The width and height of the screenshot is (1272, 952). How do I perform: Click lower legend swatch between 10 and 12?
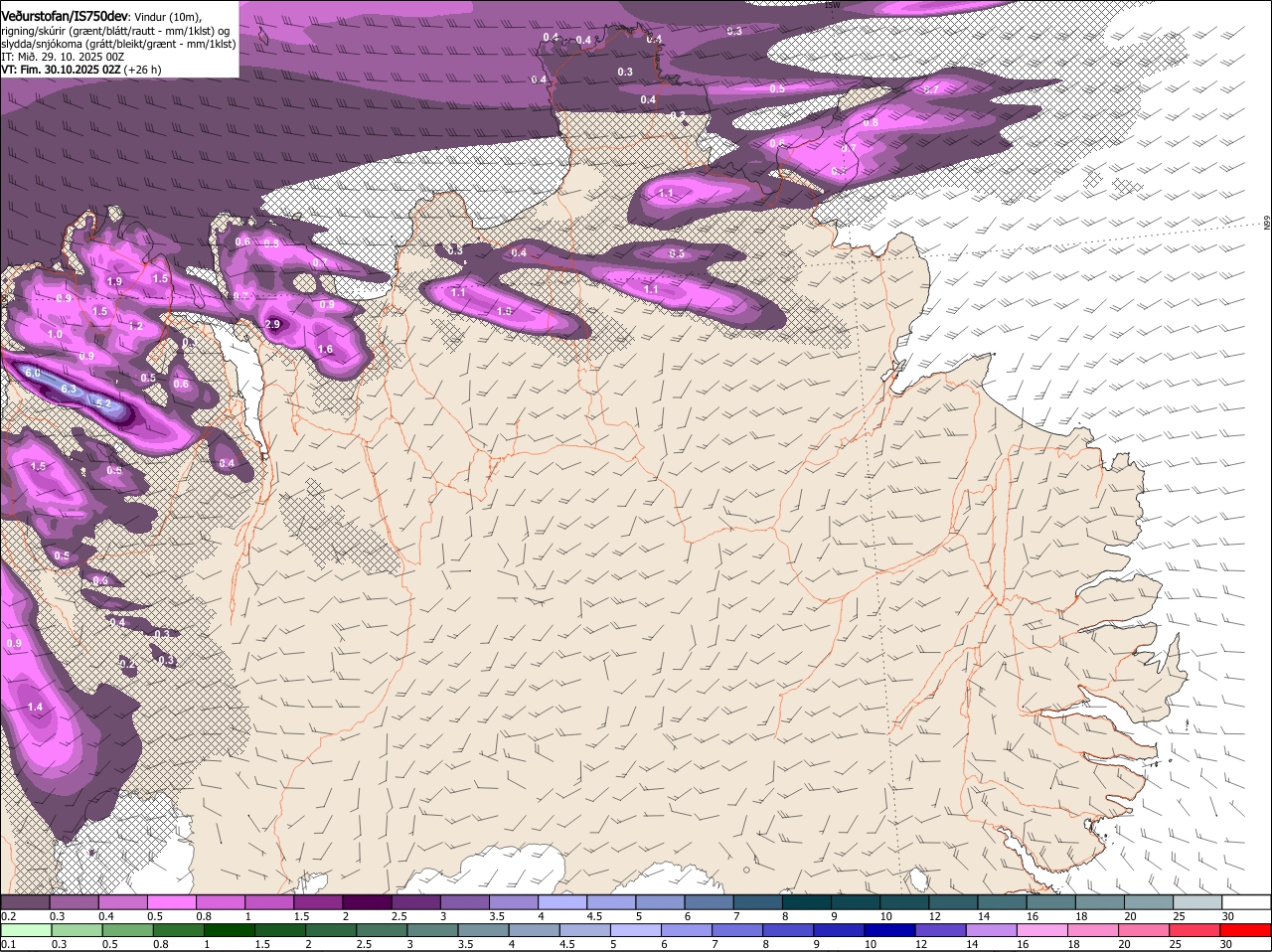point(890,930)
